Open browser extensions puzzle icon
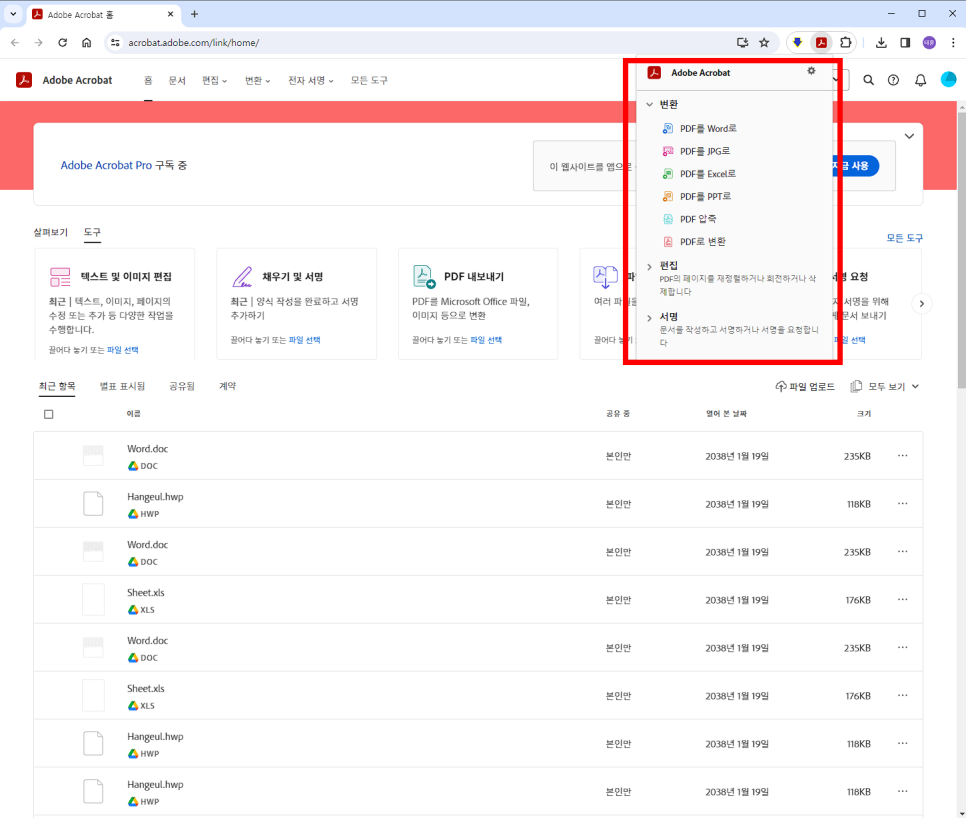The height and width of the screenshot is (818, 966). [846, 43]
